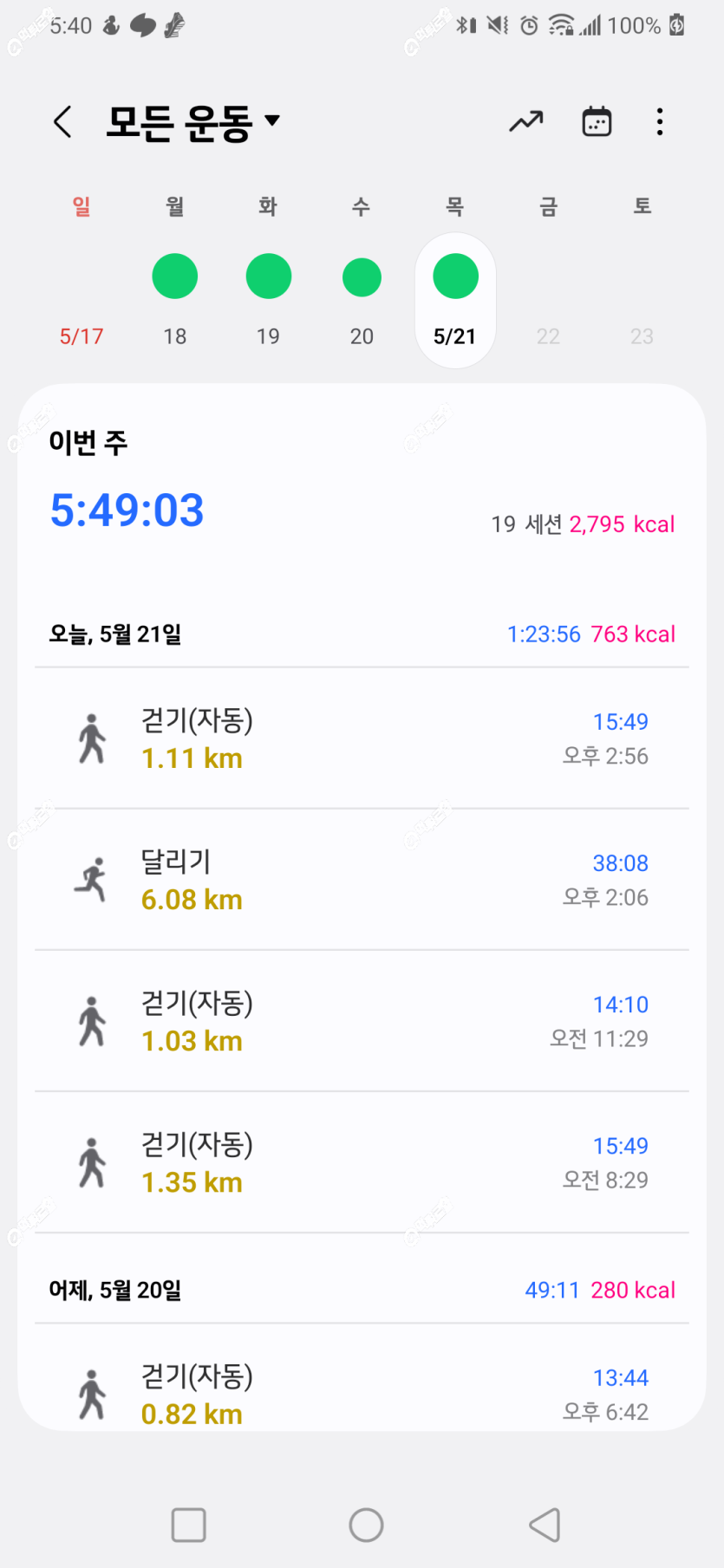Open the trends chart icon

[x=525, y=122]
